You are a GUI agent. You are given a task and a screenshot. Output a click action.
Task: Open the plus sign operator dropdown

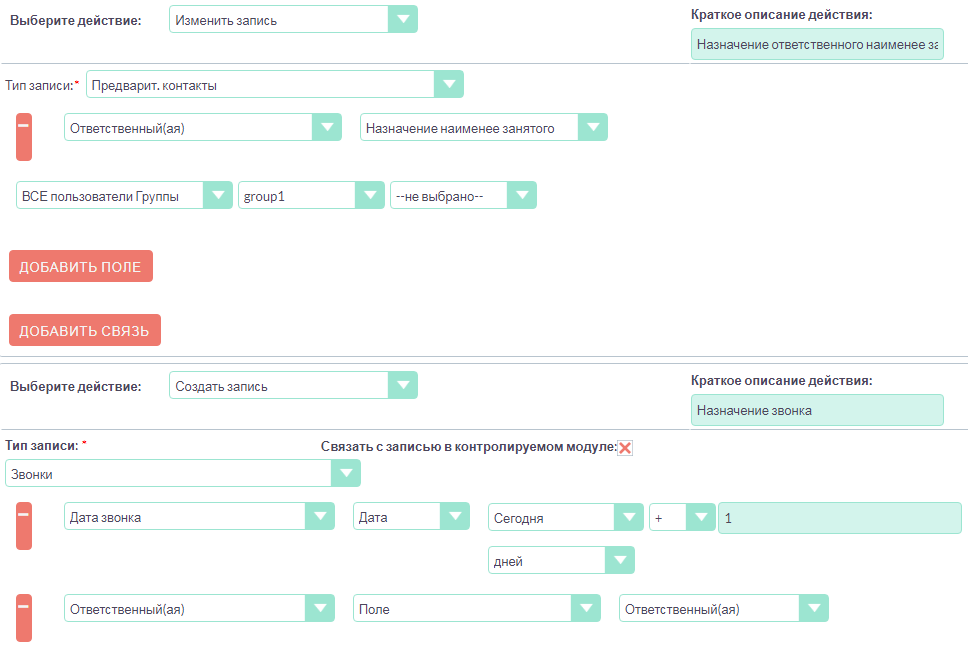pos(682,518)
